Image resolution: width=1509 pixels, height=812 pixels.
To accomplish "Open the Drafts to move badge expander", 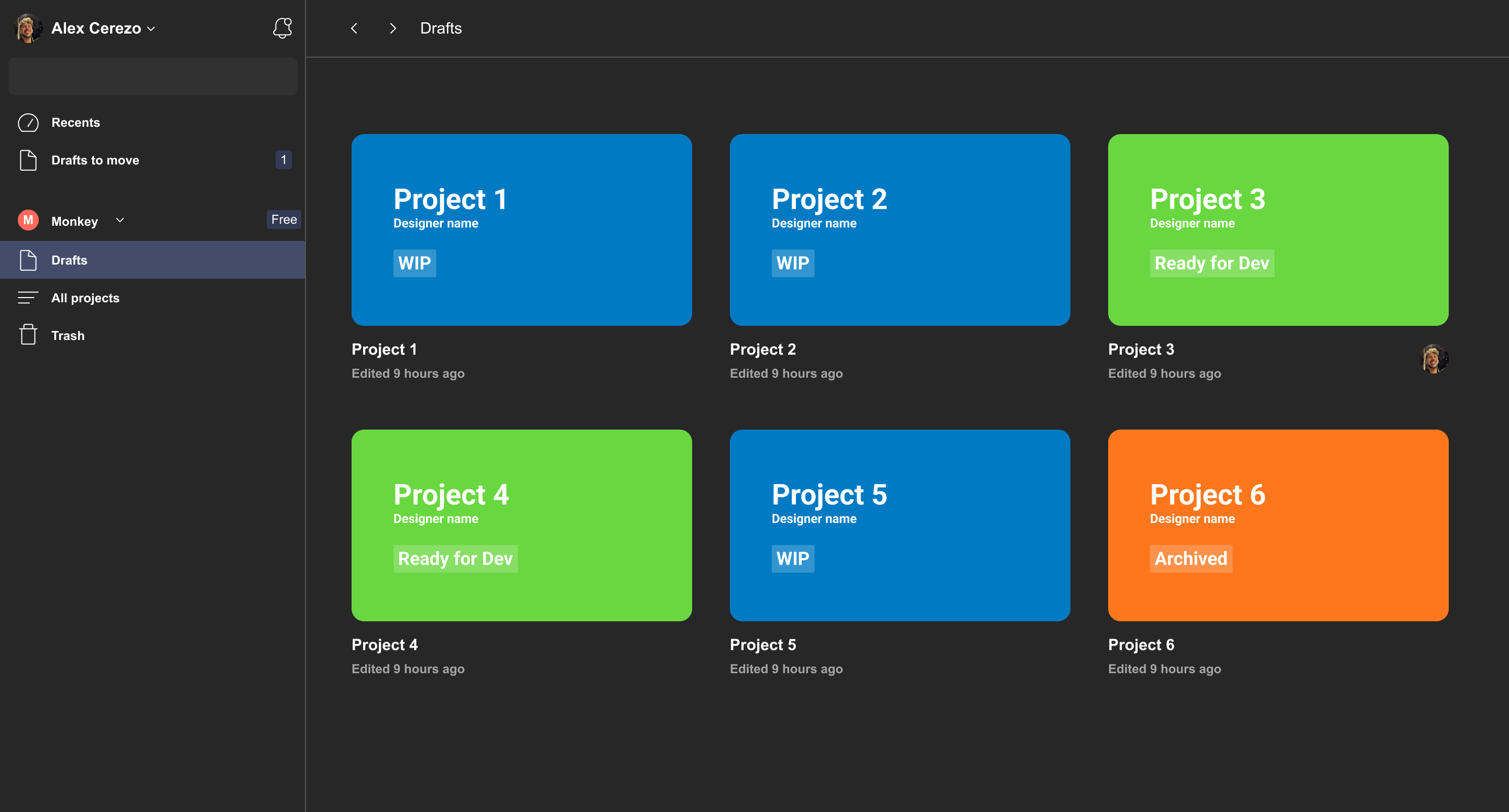I will 282,159.
